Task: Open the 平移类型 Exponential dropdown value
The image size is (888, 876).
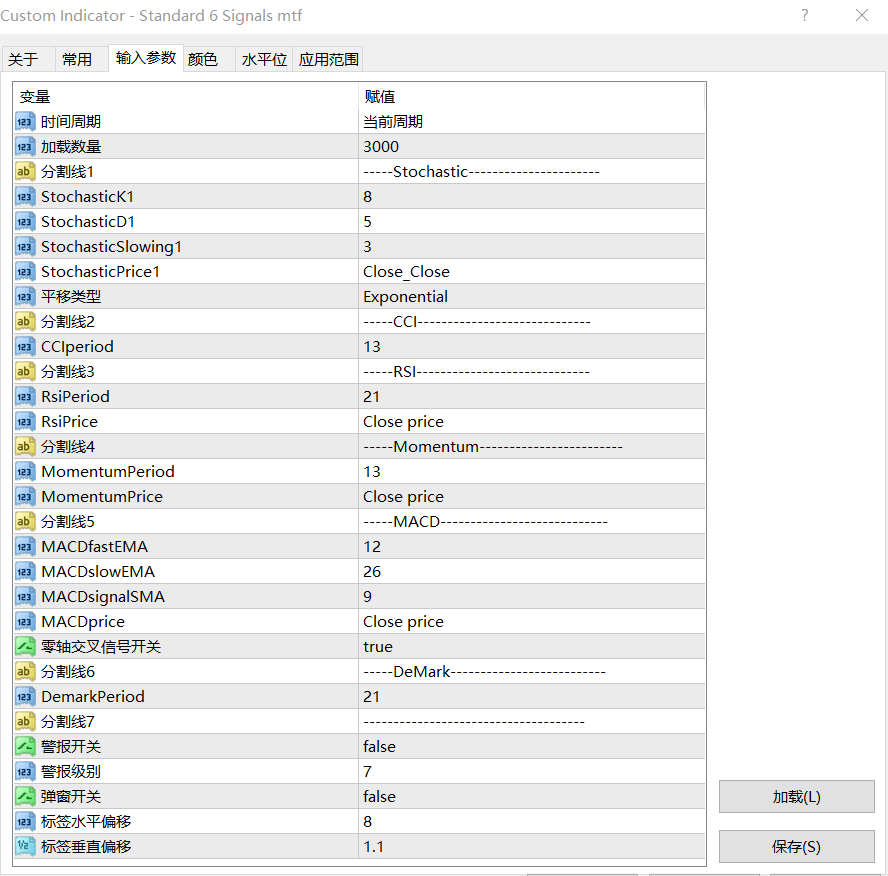Action: (x=532, y=297)
